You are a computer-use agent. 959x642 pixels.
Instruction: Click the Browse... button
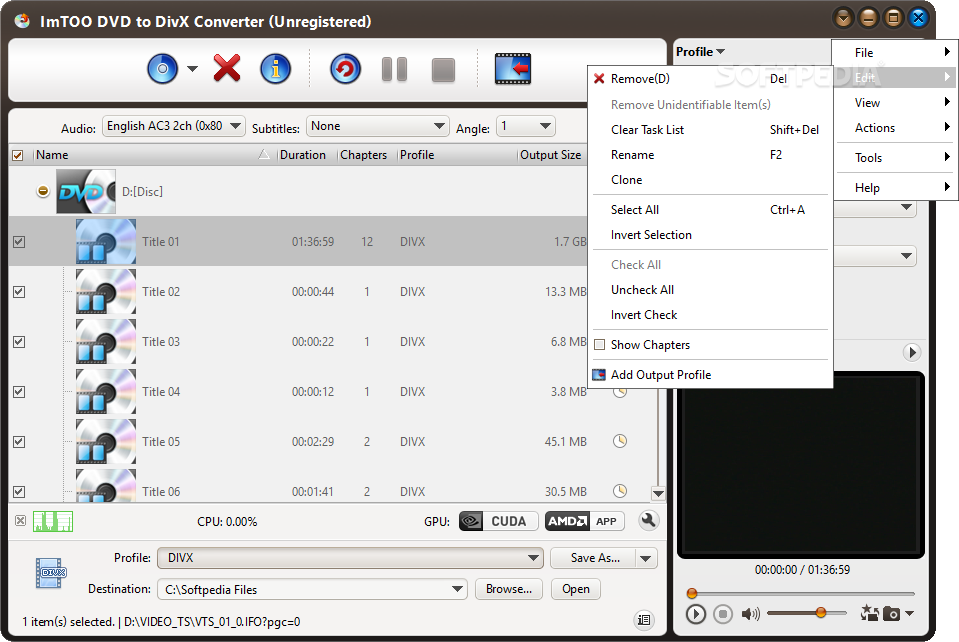pos(509,589)
